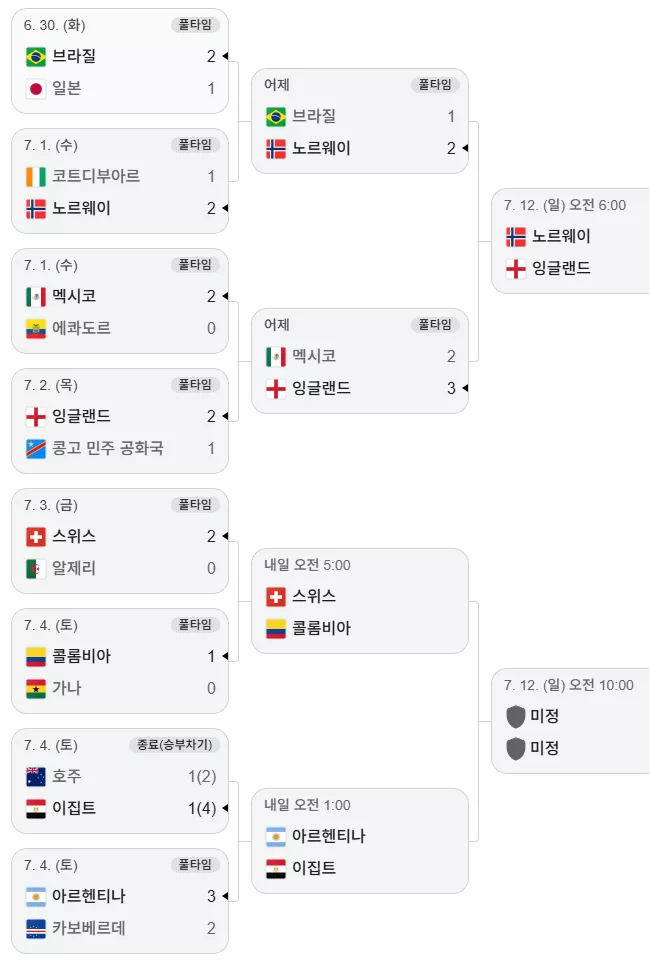This screenshot has height=963, width=650.
Task: Click the Ecuador flag icon
Action: pyautogui.click(x=36, y=329)
